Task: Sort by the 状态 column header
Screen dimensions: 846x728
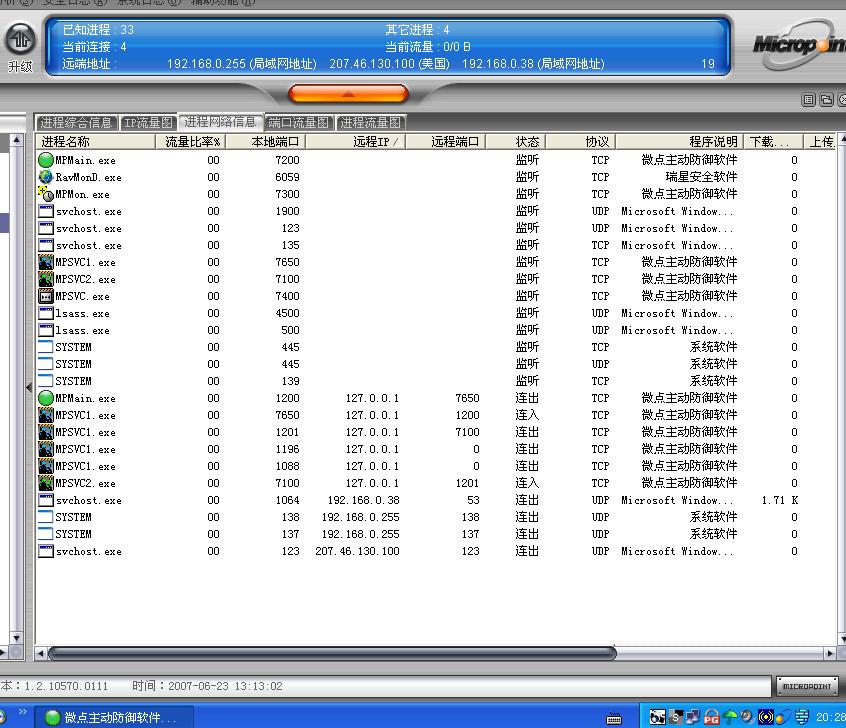Action: [516, 141]
